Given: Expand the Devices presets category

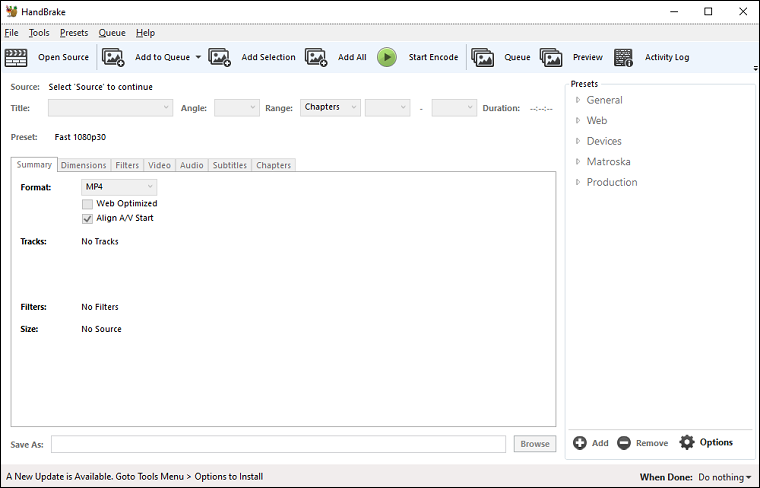Looking at the screenshot, I should [578, 141].
